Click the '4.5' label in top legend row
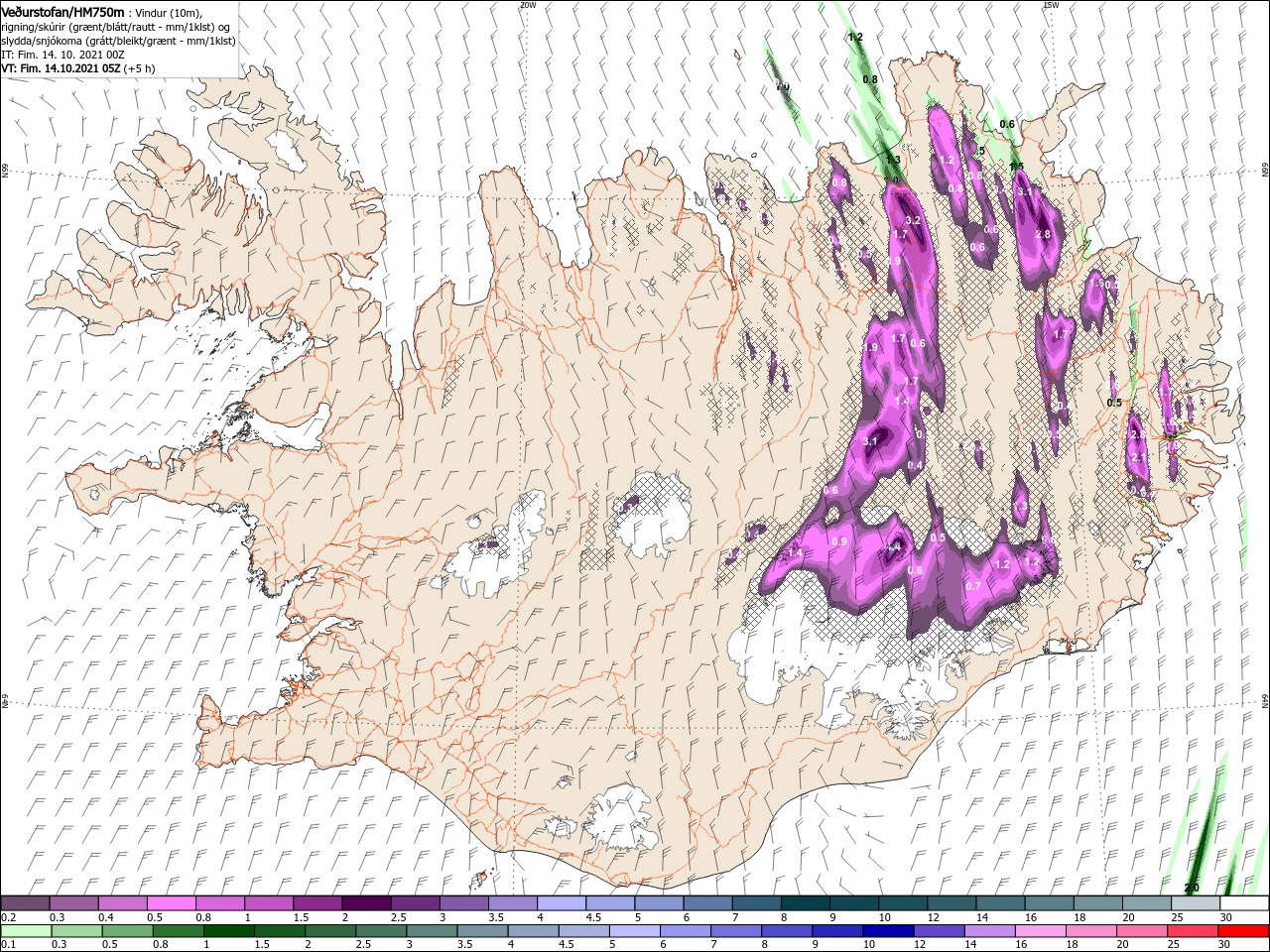 [x=593, y=917]
